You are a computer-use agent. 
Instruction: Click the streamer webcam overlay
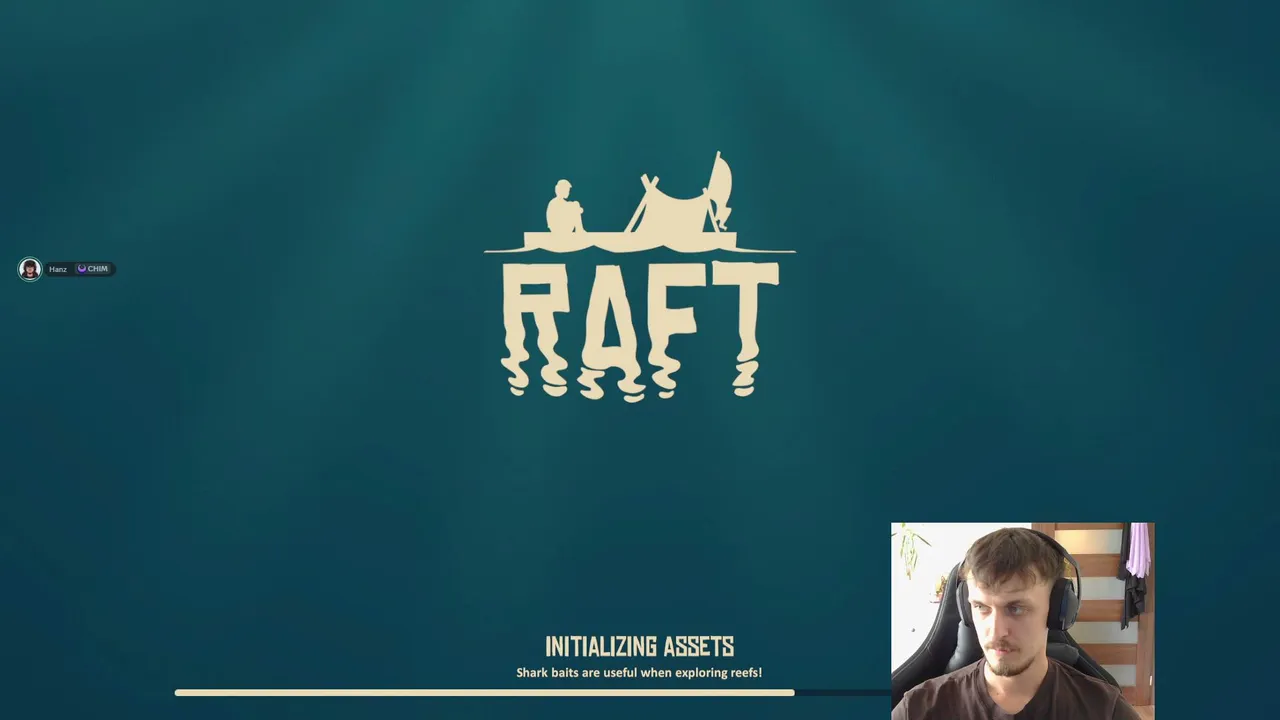(x=1022, y=621)
